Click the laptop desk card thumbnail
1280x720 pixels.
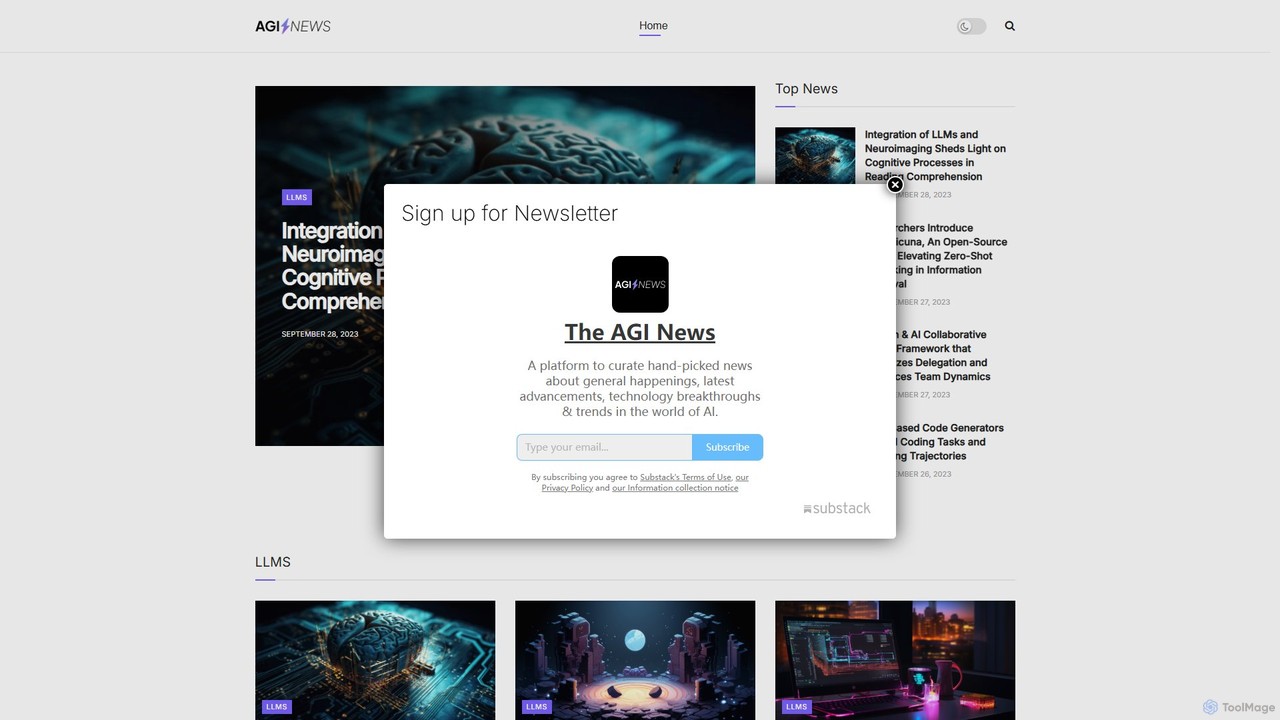pyautogui.click(x=895, y=660)
